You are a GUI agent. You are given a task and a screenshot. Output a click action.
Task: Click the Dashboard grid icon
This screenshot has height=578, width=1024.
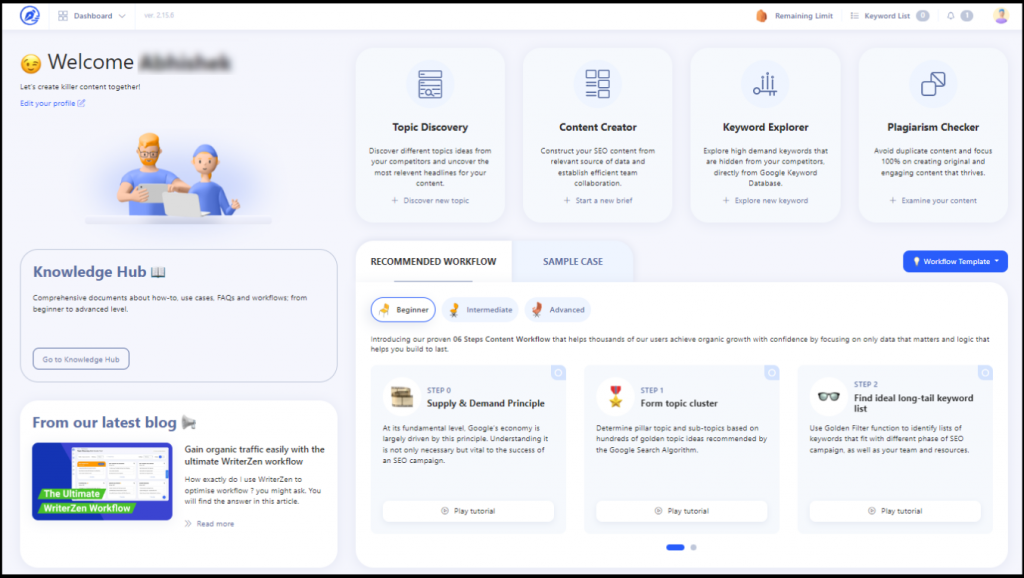[x=63, y=16]
